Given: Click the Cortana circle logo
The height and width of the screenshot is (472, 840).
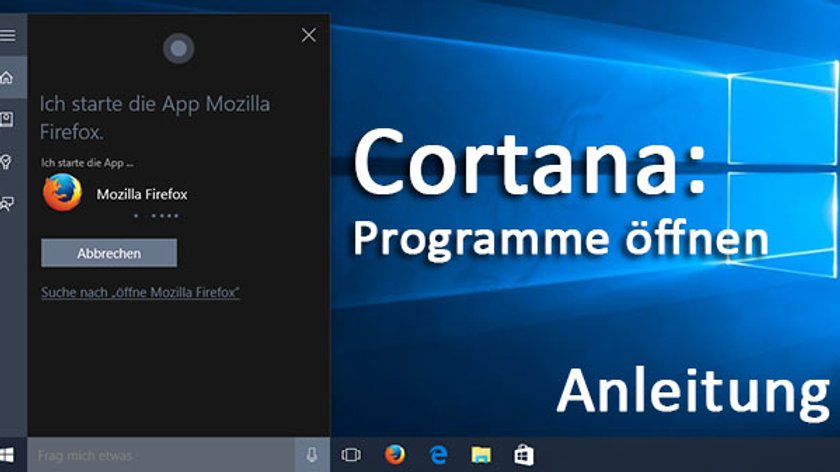Looking at the screenshot, I should point(178,49).
